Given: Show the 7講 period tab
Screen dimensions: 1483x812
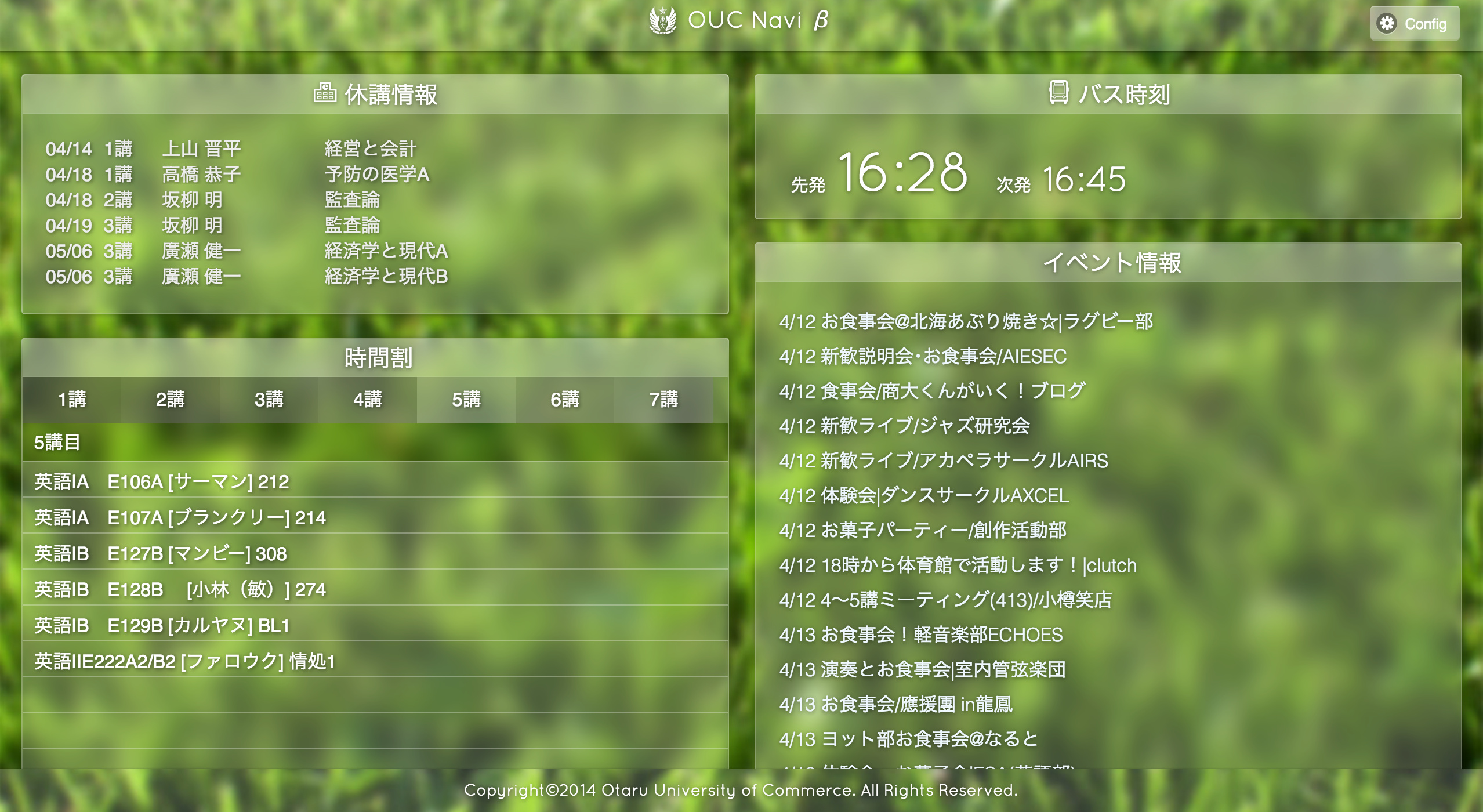Looking at the screenshot, I should (663, 400).
